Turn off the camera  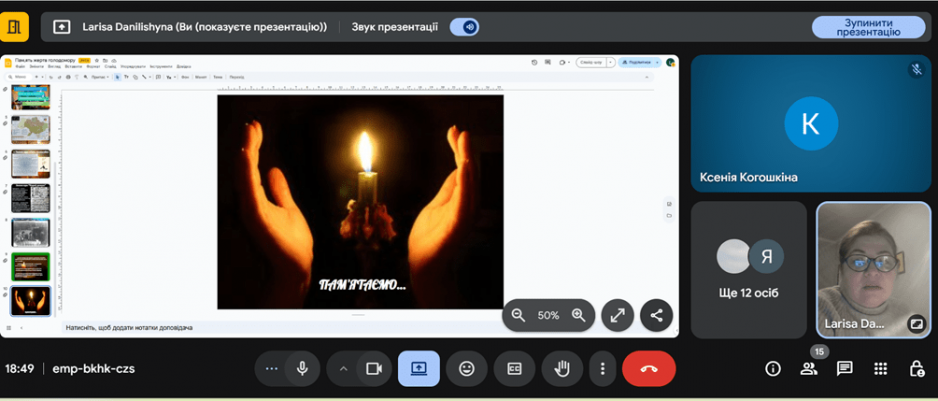coord(374,369)
